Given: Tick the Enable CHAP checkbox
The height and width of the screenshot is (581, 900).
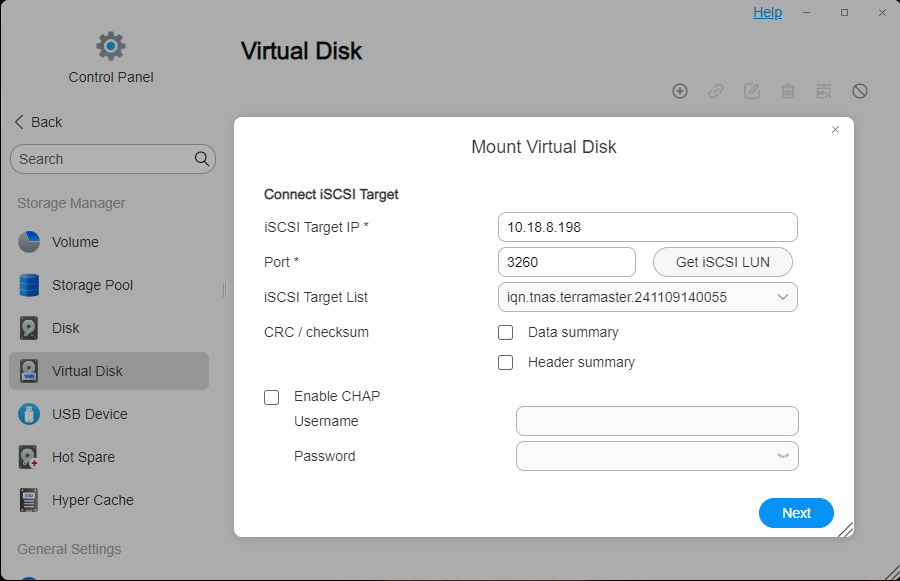Looking at the screenshot, I should [x=272, y=397].
